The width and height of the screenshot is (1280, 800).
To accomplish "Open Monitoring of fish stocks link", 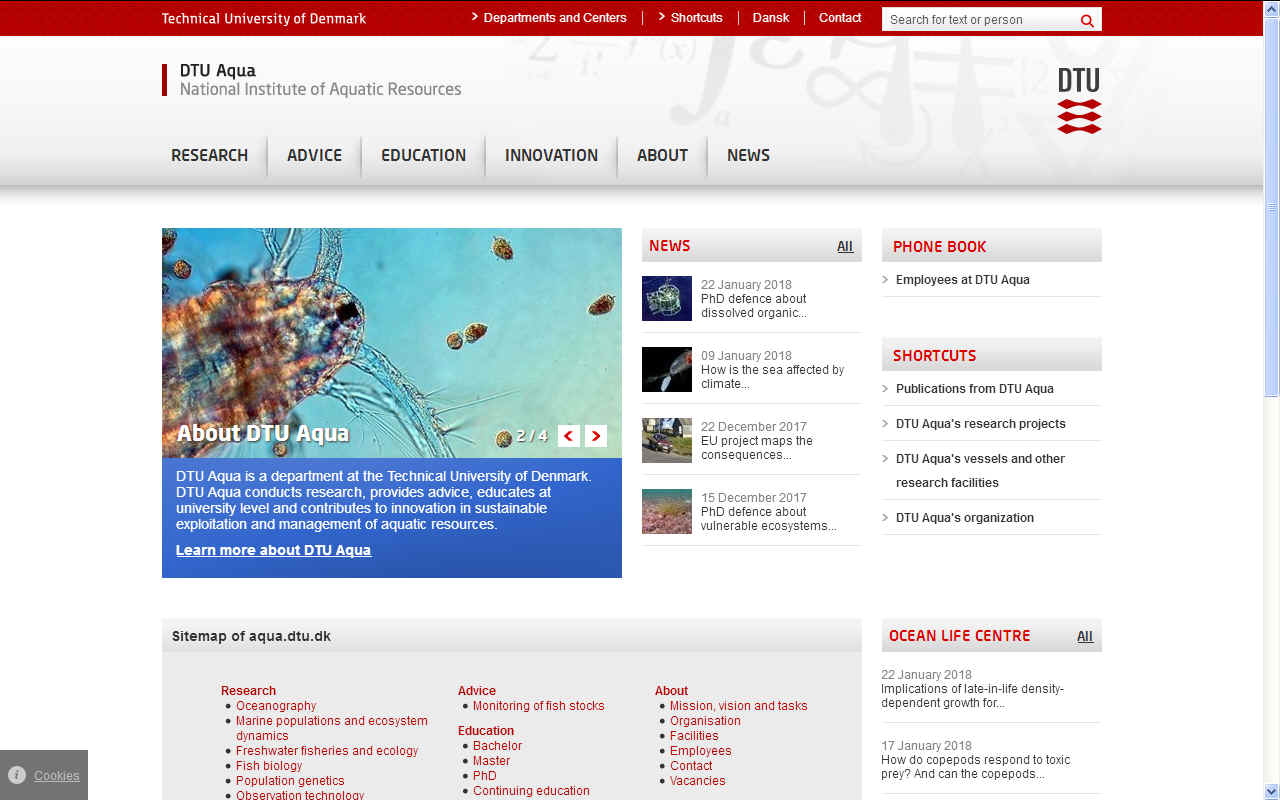I will tap(539, 706).
